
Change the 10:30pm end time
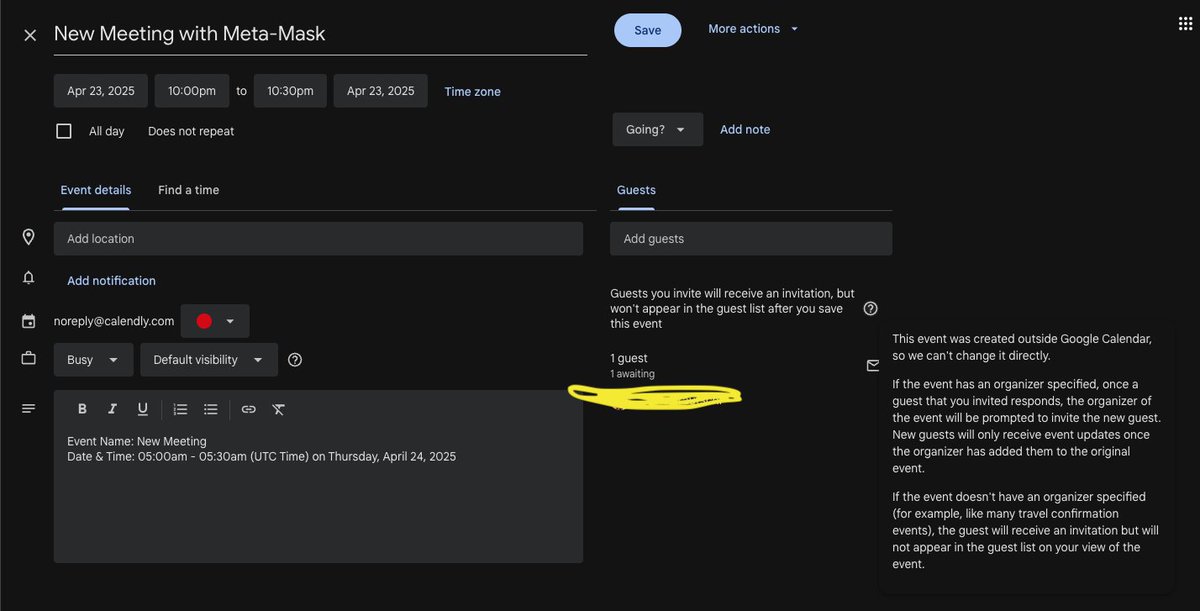point(290,91)
